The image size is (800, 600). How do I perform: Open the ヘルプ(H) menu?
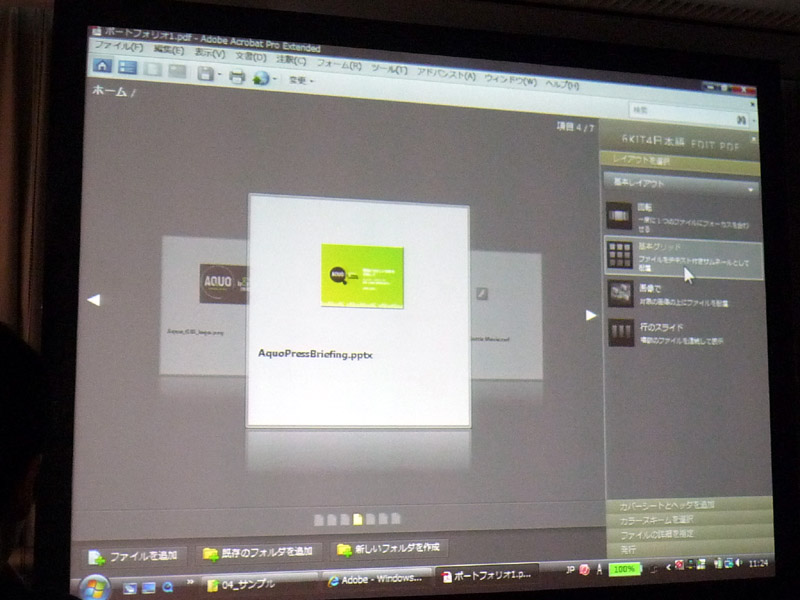[x=562, y=84]
